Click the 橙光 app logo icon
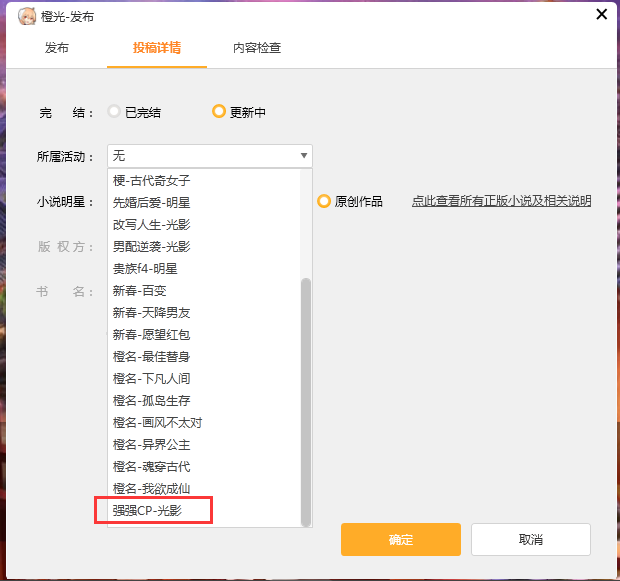620x581 pixels. (x=26, y=16)
